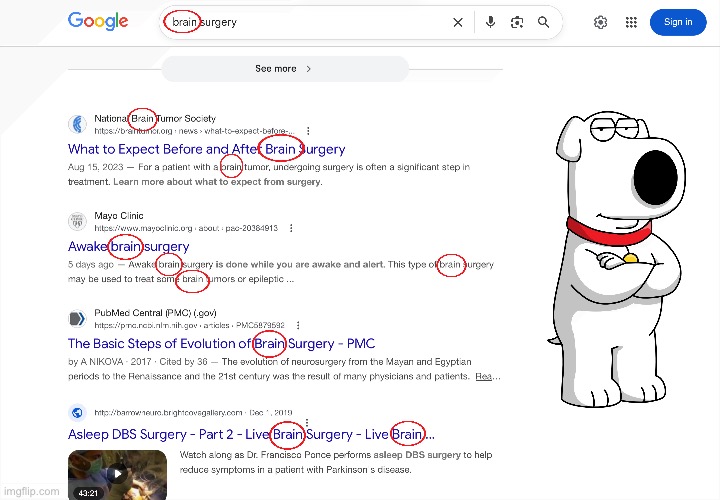Start voice search with microphone icon
720x500 pixels.
click(x=490, y=22)
